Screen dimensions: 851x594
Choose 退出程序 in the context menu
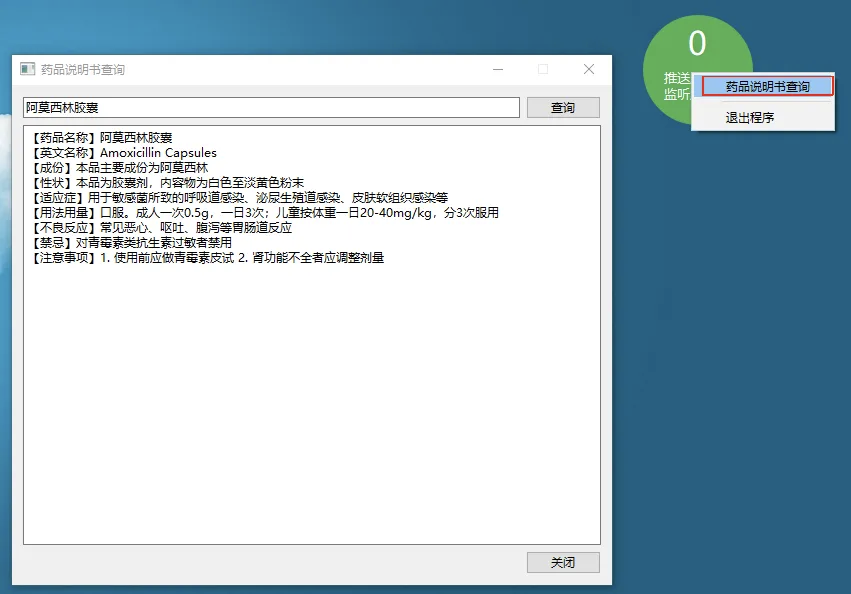tap(749, 117)
